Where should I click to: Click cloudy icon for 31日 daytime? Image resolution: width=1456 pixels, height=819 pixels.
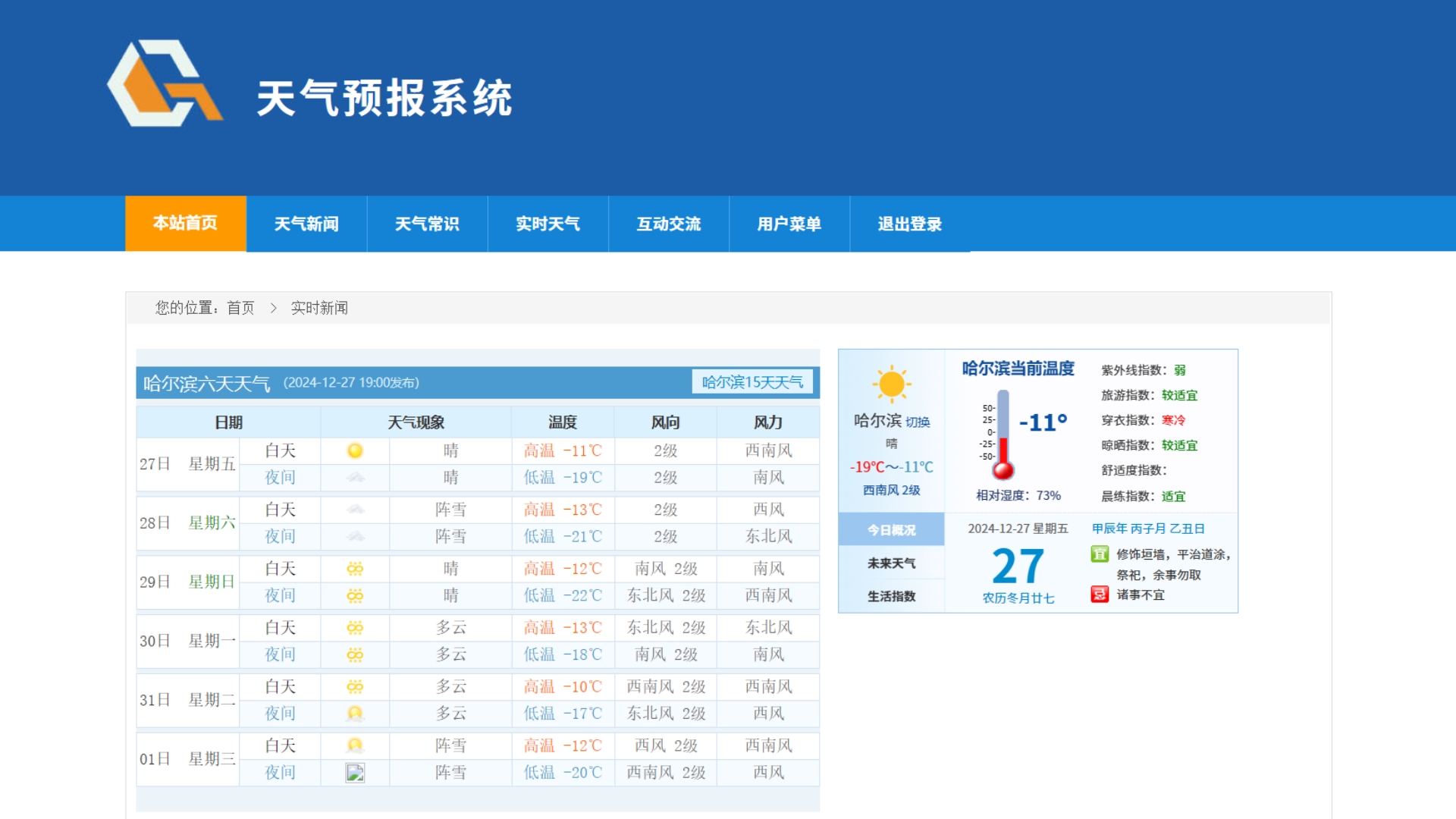(x=355, y=687)
